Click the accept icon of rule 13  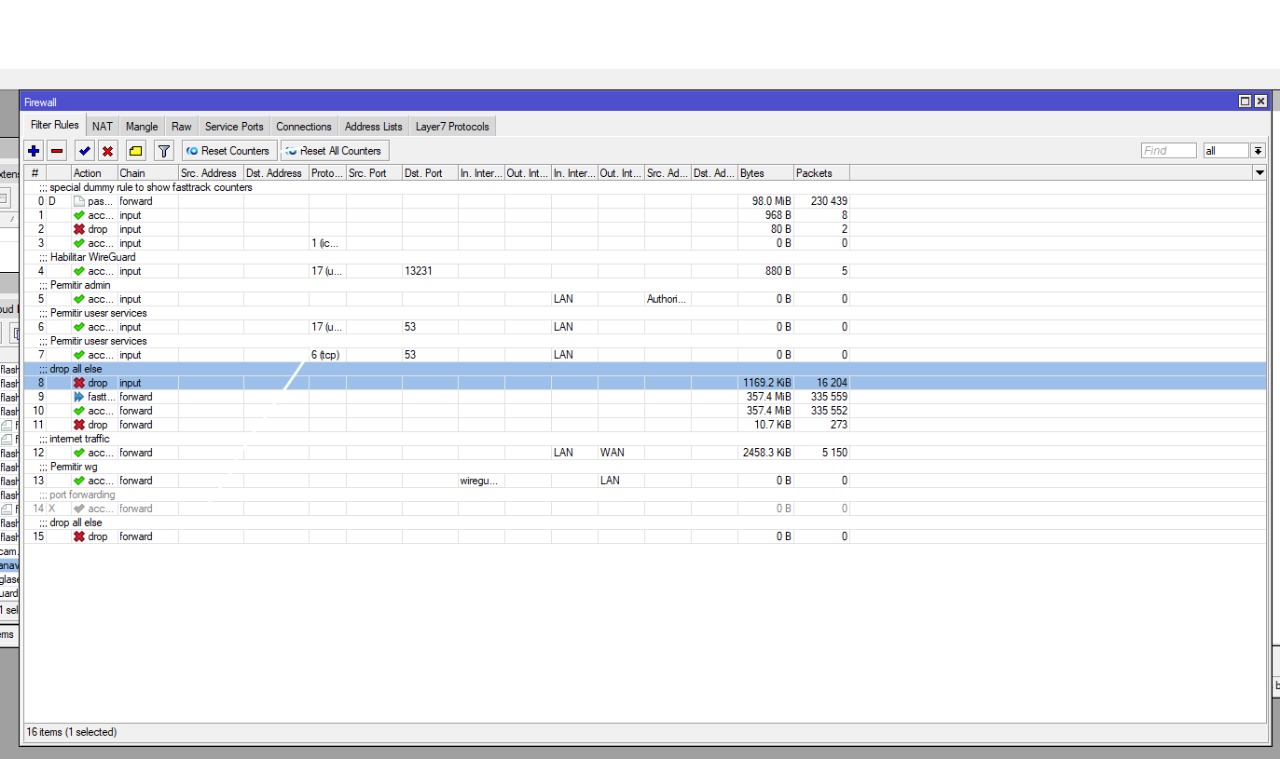79,481
